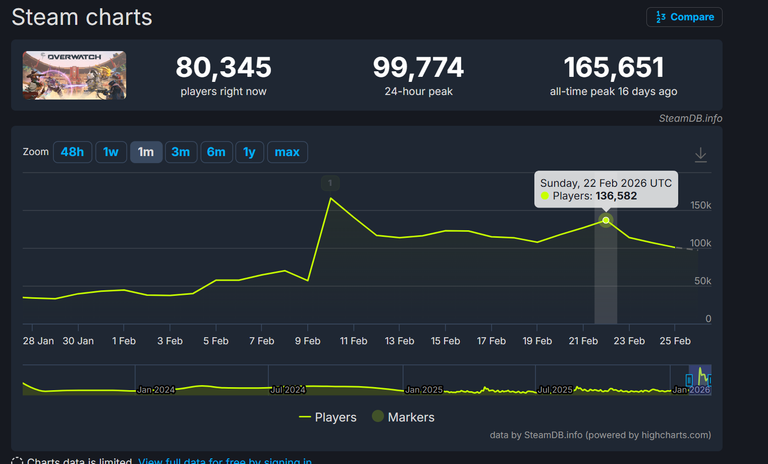Grab the left navigator range handle
Viewport: 768px width, 464px height.
[689, 380]
